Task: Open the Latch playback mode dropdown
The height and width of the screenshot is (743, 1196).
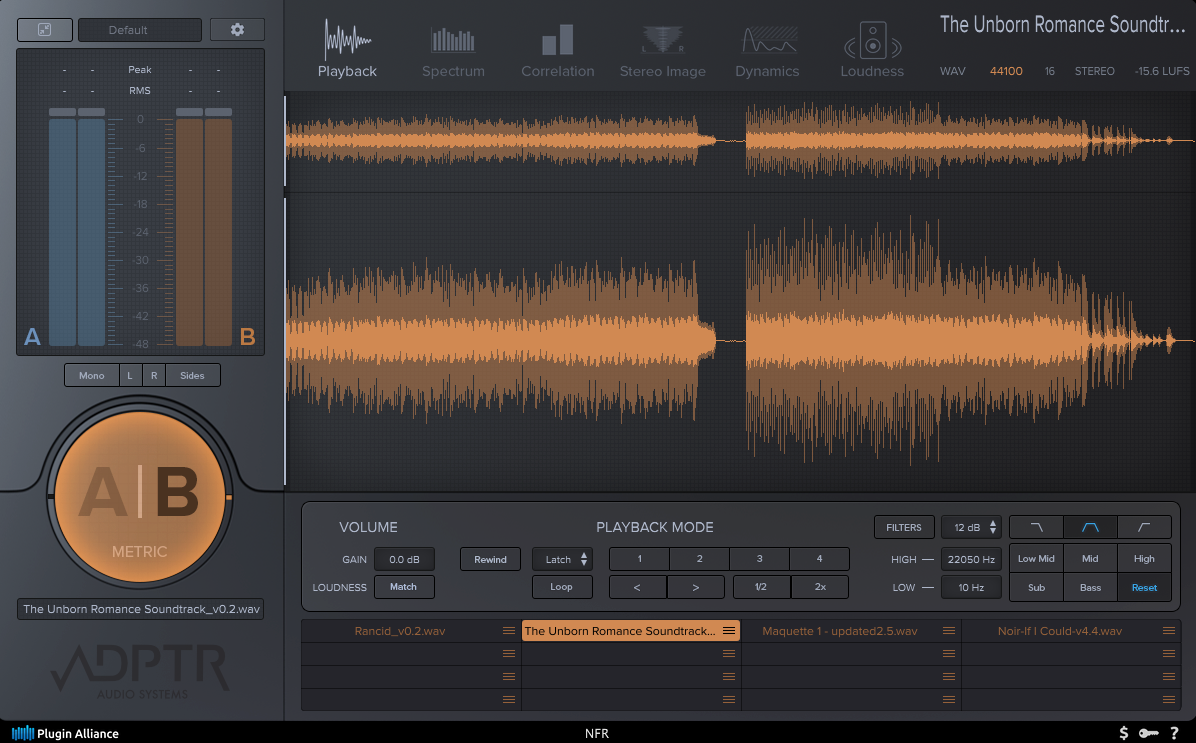Action: (561, 559)
